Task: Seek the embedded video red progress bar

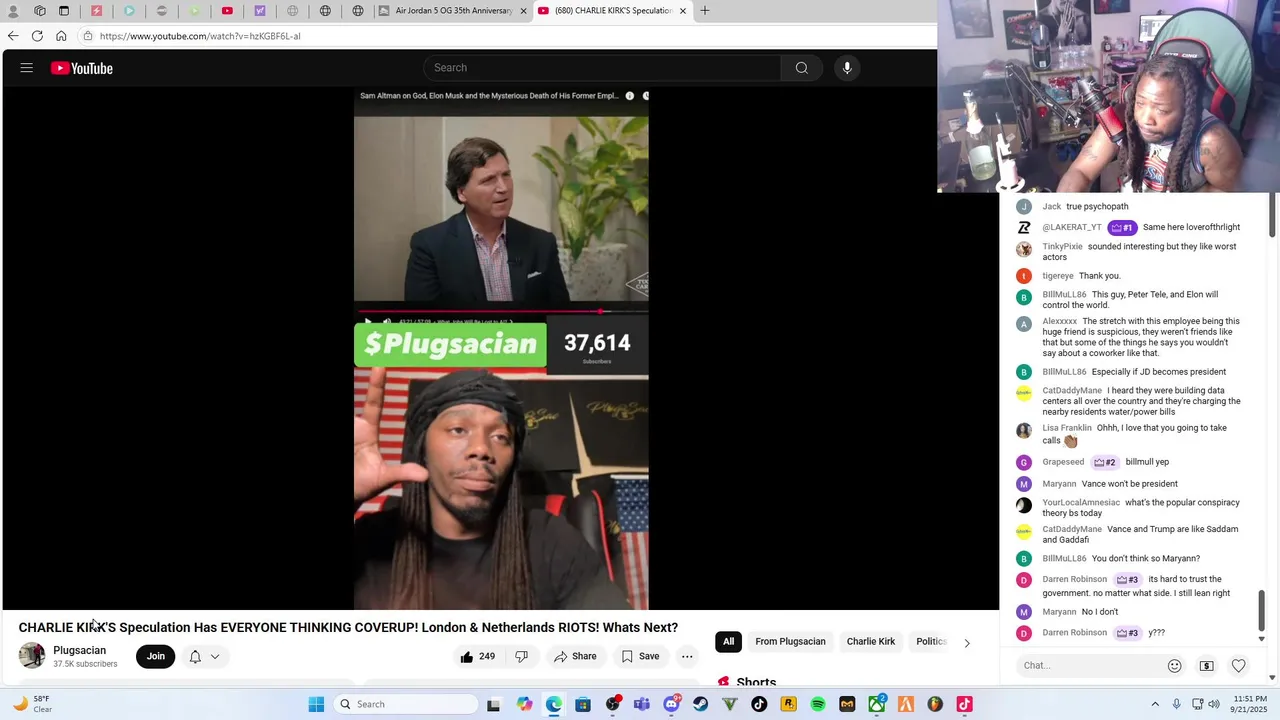Action: coord(501,312)
